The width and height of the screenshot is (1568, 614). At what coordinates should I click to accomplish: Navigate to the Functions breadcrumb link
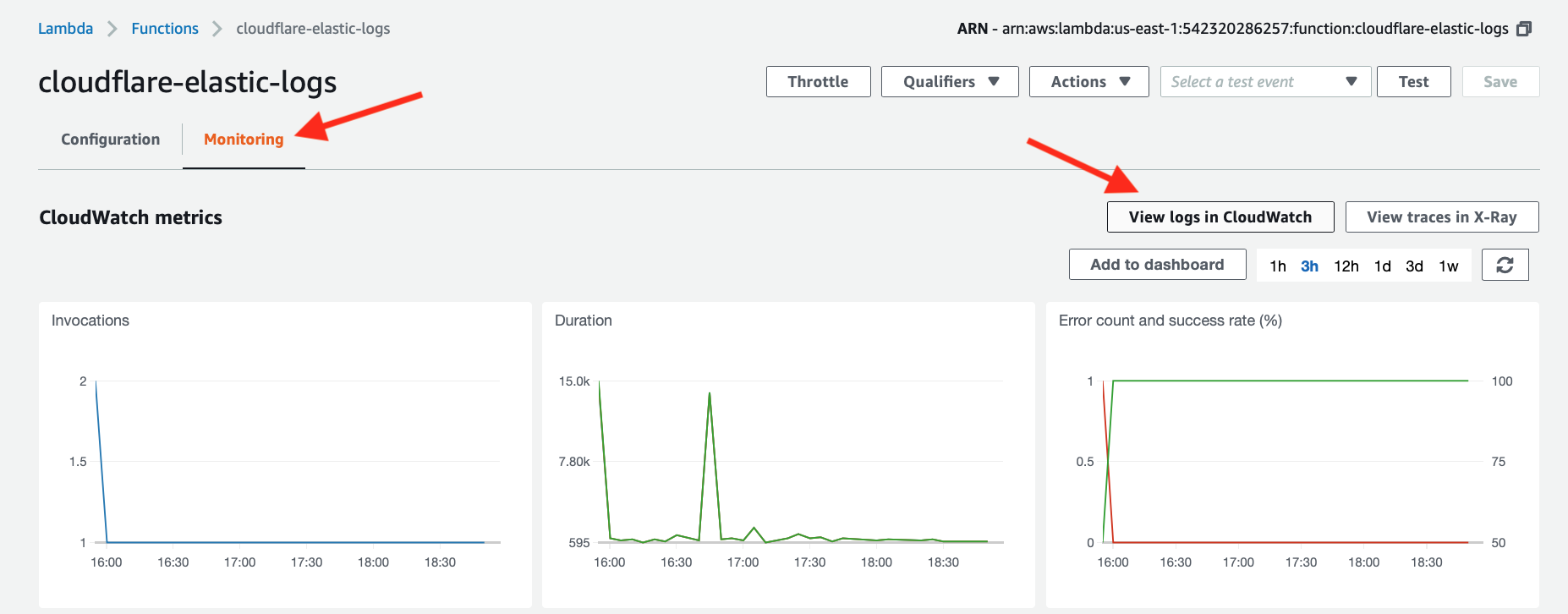(165, 29)
